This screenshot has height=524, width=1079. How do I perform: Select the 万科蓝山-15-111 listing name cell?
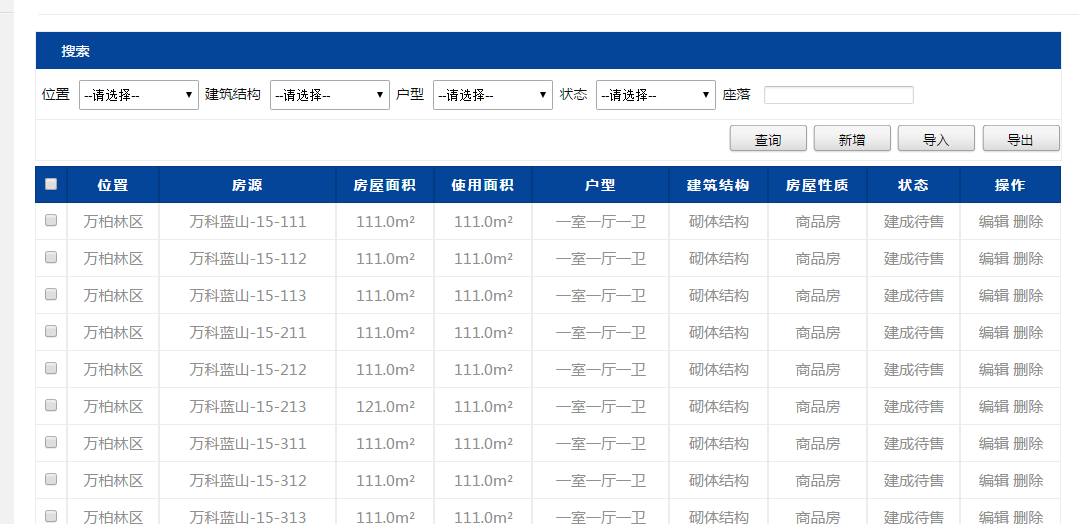(248, 222)
